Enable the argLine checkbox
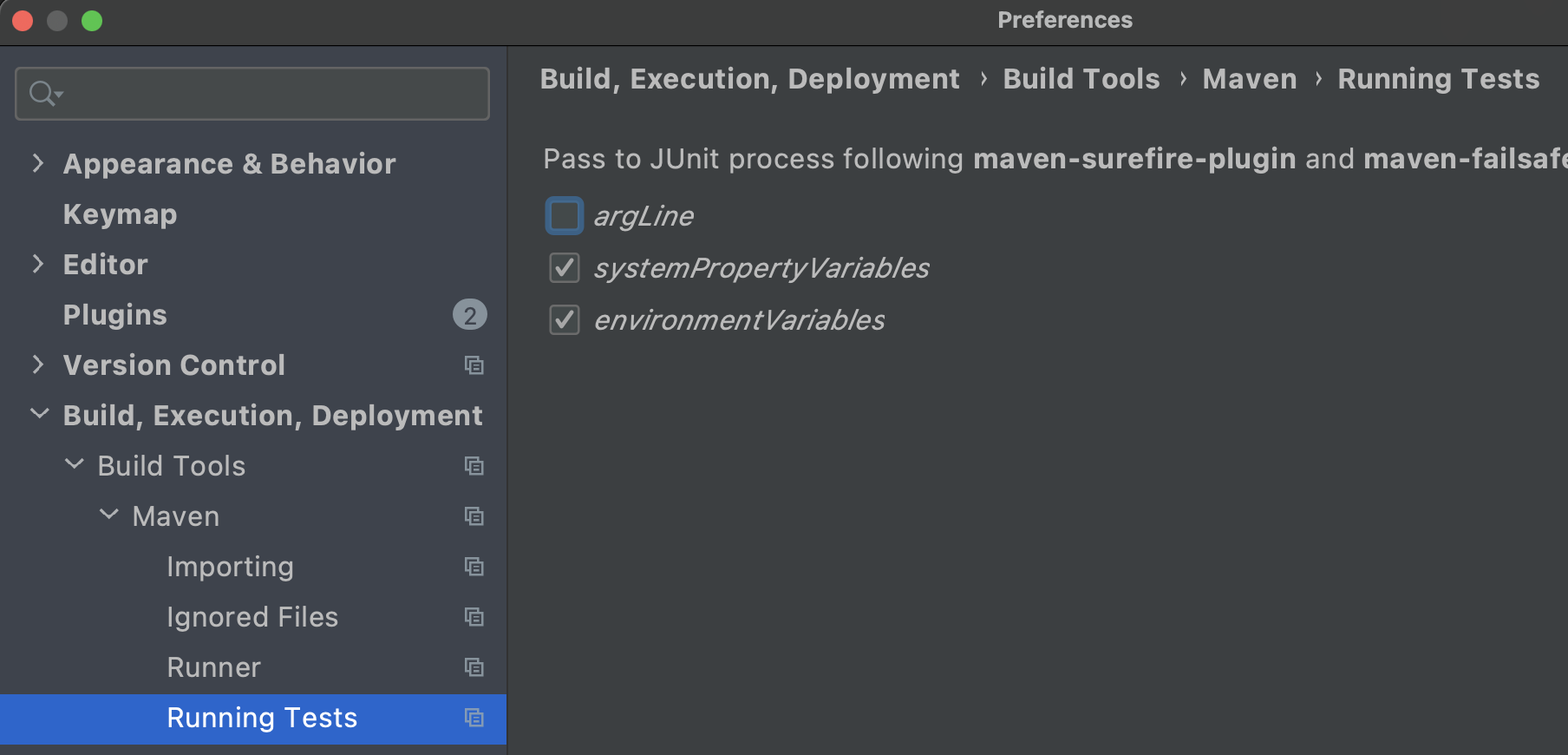Screen dimensions: 1568x755 coord(565,216)
